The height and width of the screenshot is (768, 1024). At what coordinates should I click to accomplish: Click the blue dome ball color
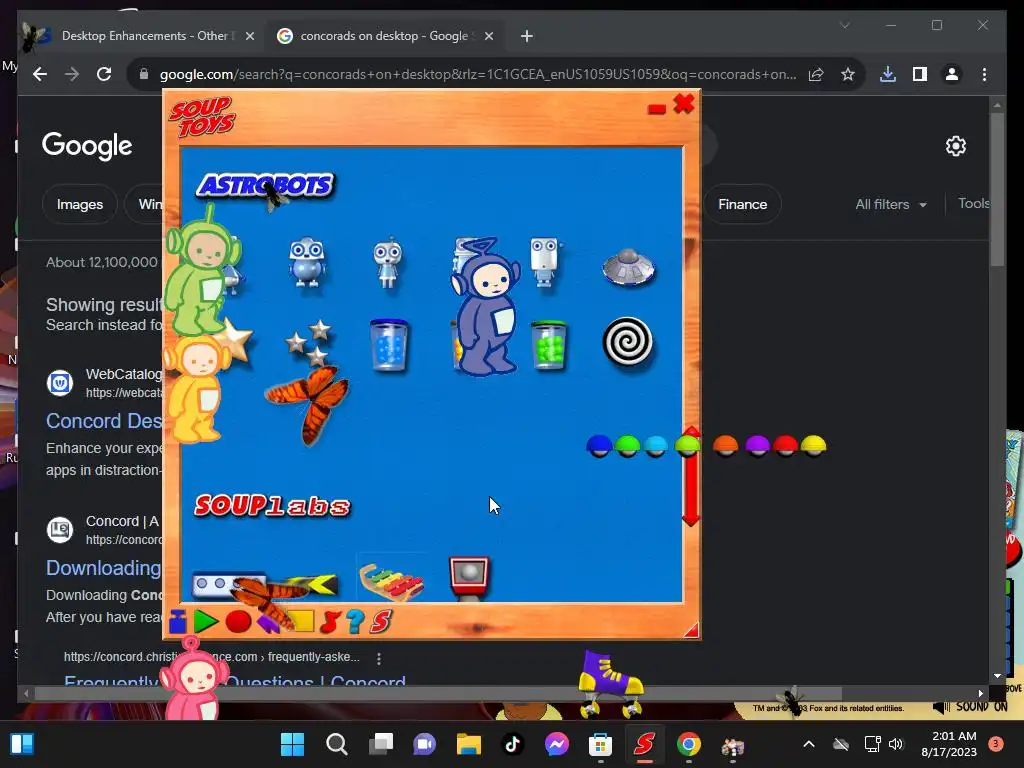click(599, 446)
